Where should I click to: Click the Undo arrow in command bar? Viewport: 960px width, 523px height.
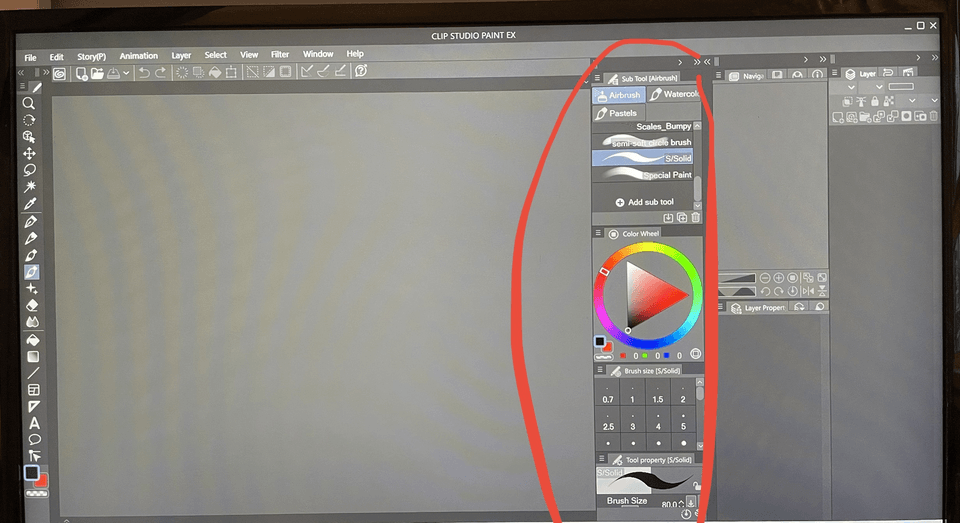click(144, 72)
